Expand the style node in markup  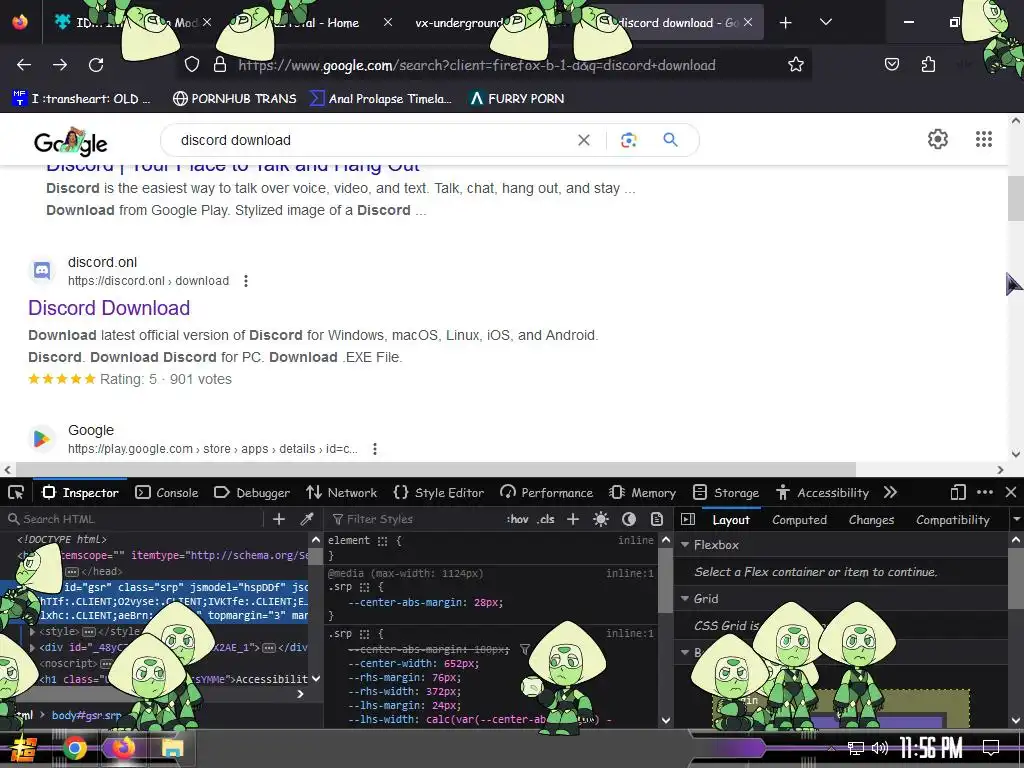pyautogui.click(x=32, y=632)
